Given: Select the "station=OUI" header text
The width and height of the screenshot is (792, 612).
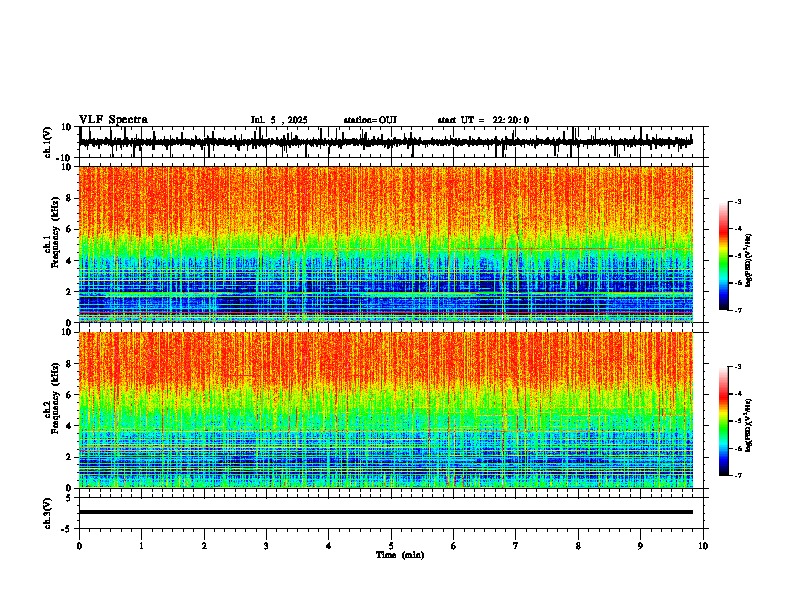Looking at the screenshot, I should (x=370, y=120).
